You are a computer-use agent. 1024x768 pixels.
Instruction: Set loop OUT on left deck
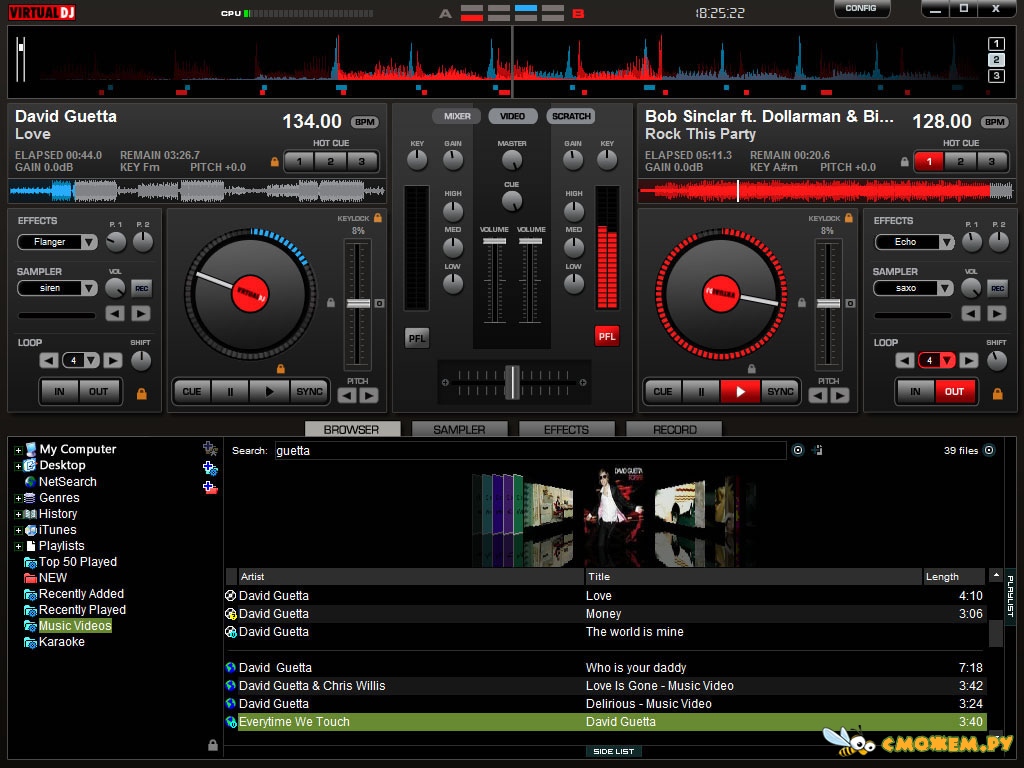[x=99, y=392]
